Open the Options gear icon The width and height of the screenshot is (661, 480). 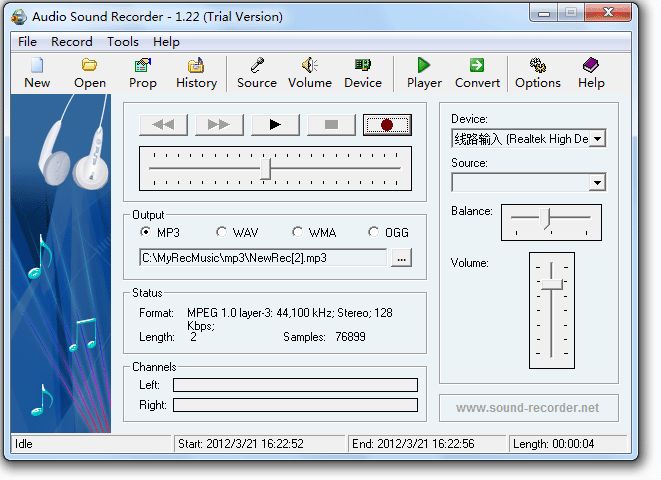coord(538,72)
